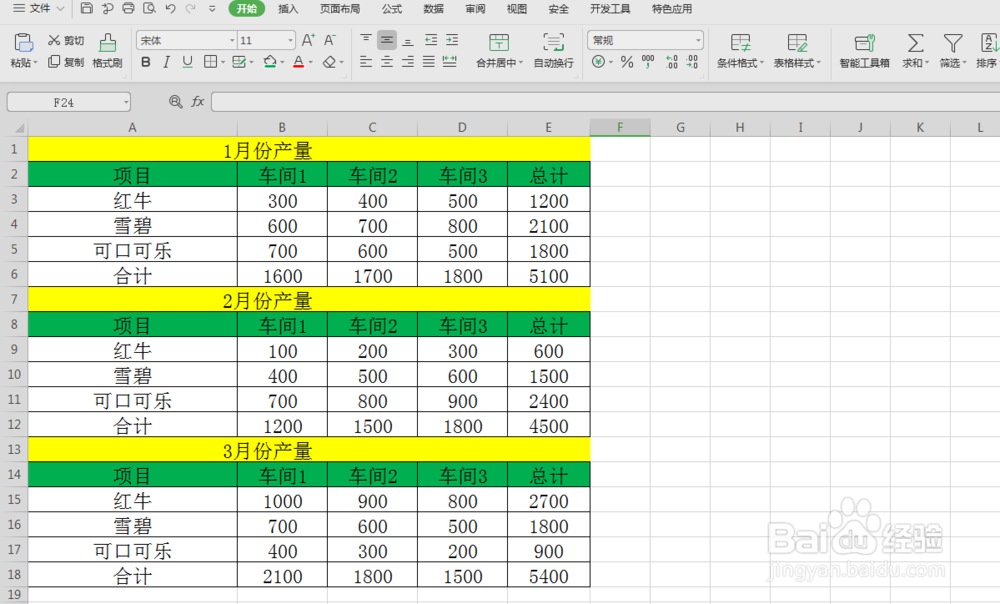Click the Home (开始) tab button
1000x604 pixels.
pos(246,9)
